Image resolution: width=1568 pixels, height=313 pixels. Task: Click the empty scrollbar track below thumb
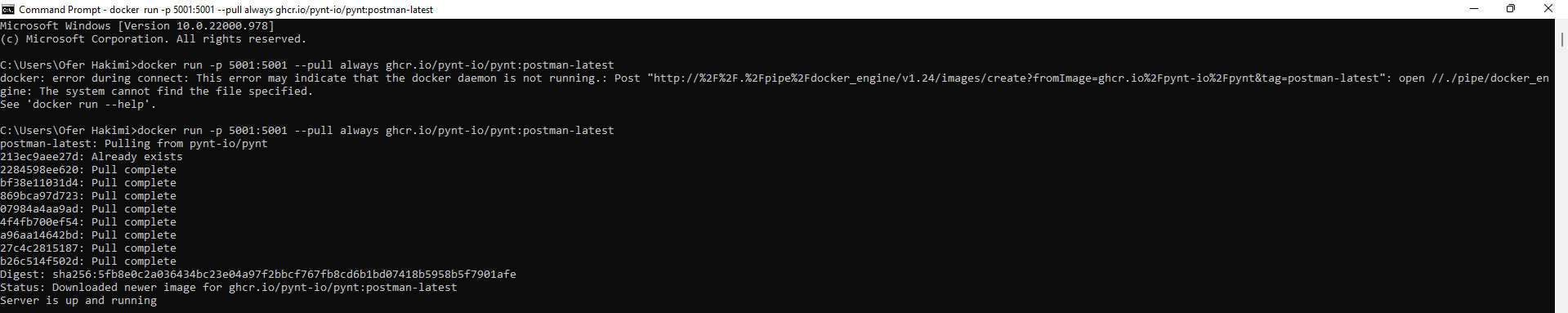click(x=1561, y=180)
